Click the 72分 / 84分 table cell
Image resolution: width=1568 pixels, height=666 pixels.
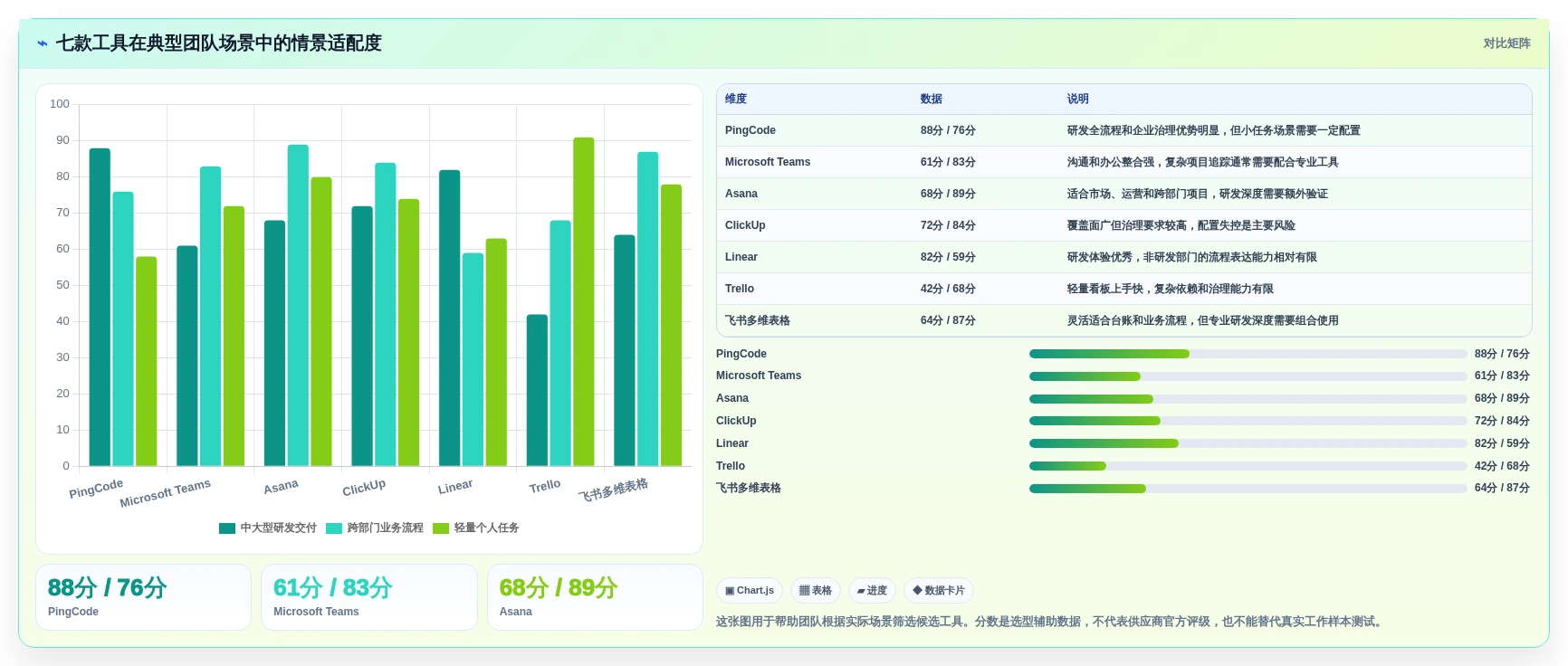[948, 225]
